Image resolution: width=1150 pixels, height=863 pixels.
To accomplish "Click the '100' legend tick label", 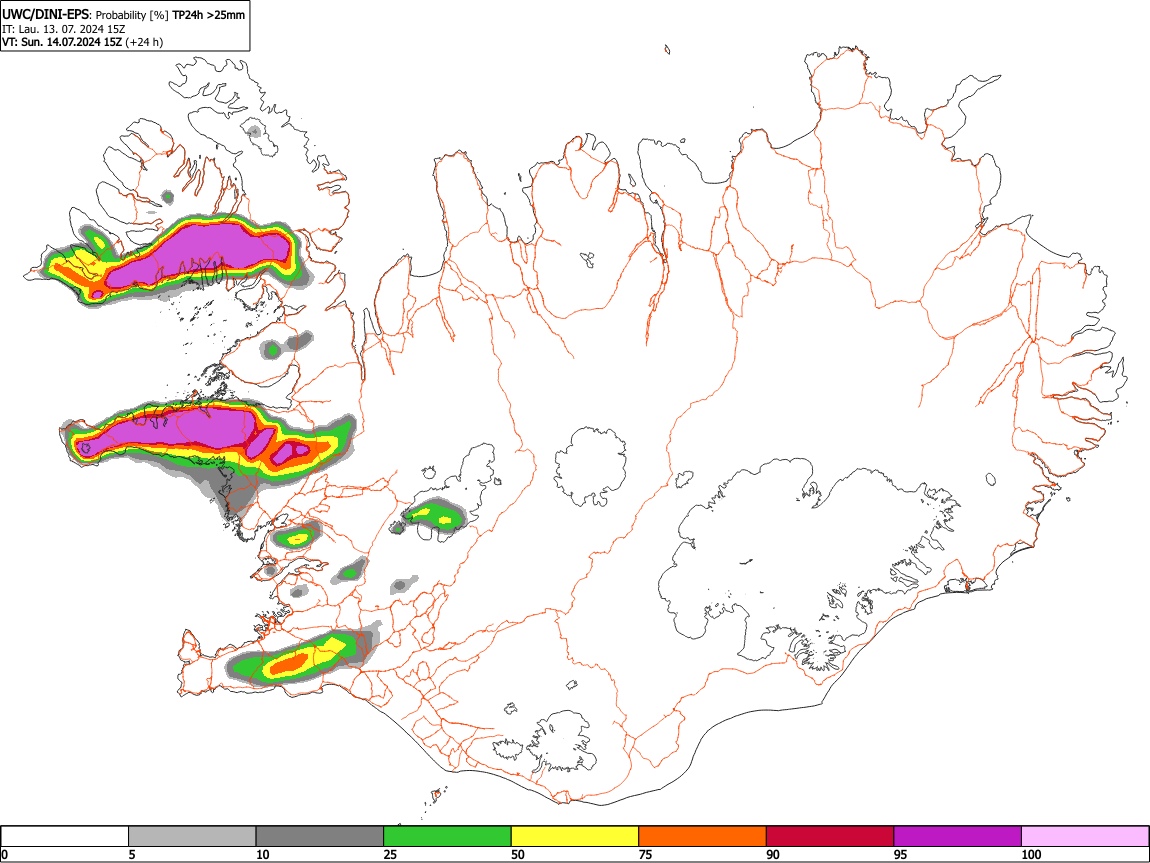I will point(1031,854).
